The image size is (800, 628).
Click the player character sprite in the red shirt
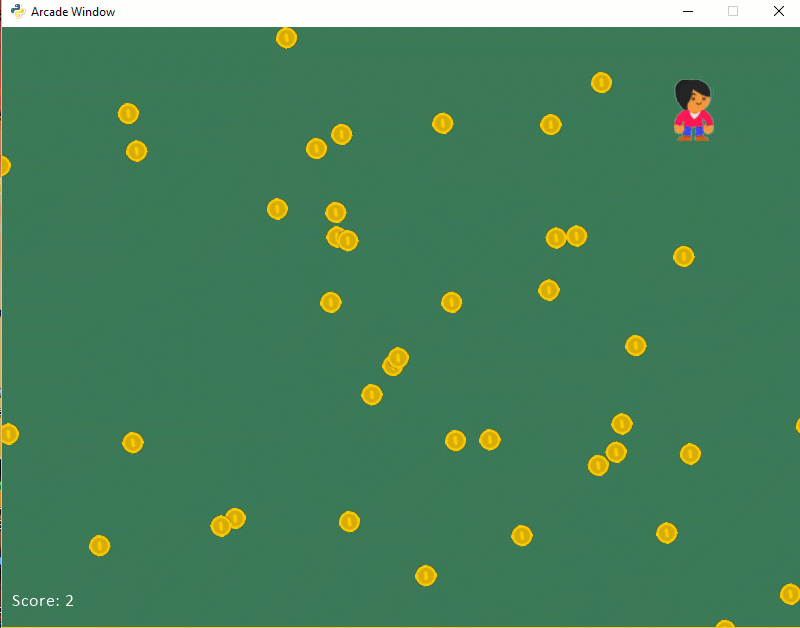coord(693,110)
